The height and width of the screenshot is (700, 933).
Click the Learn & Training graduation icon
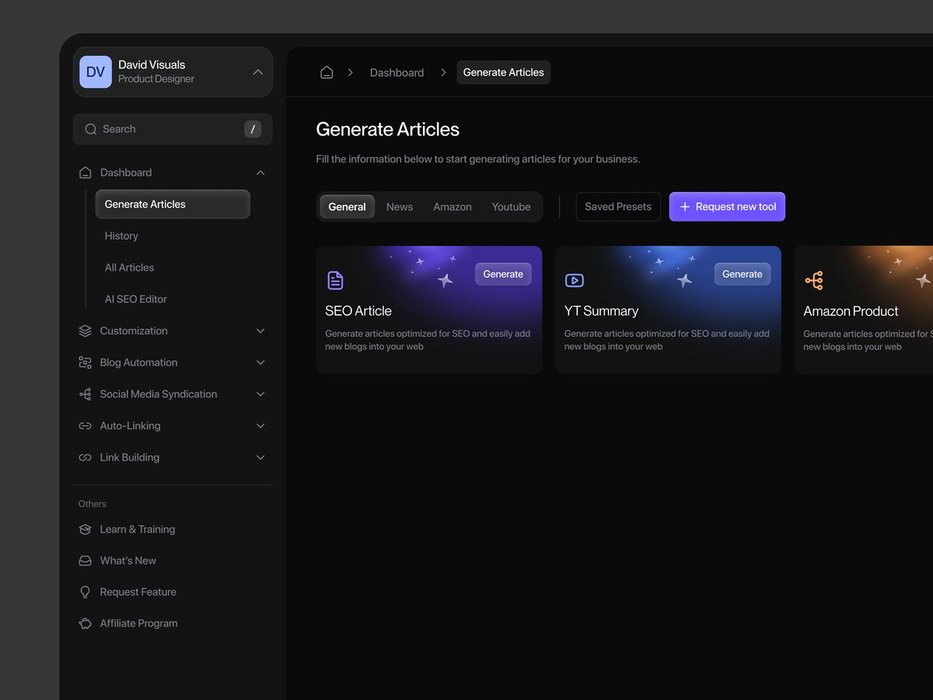[85, 529]
